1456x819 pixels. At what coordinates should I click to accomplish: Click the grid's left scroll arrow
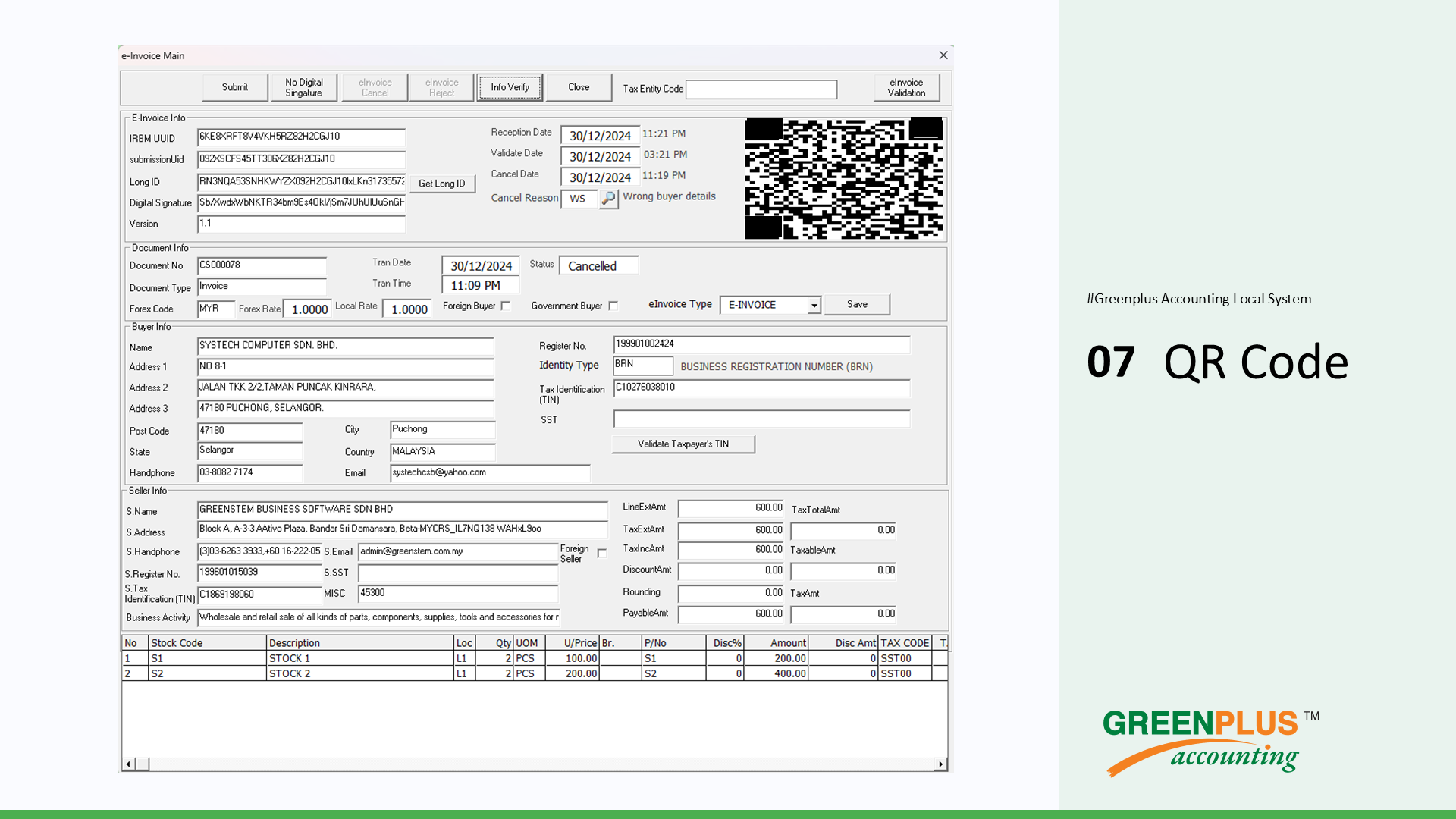(x=128, y=764)
